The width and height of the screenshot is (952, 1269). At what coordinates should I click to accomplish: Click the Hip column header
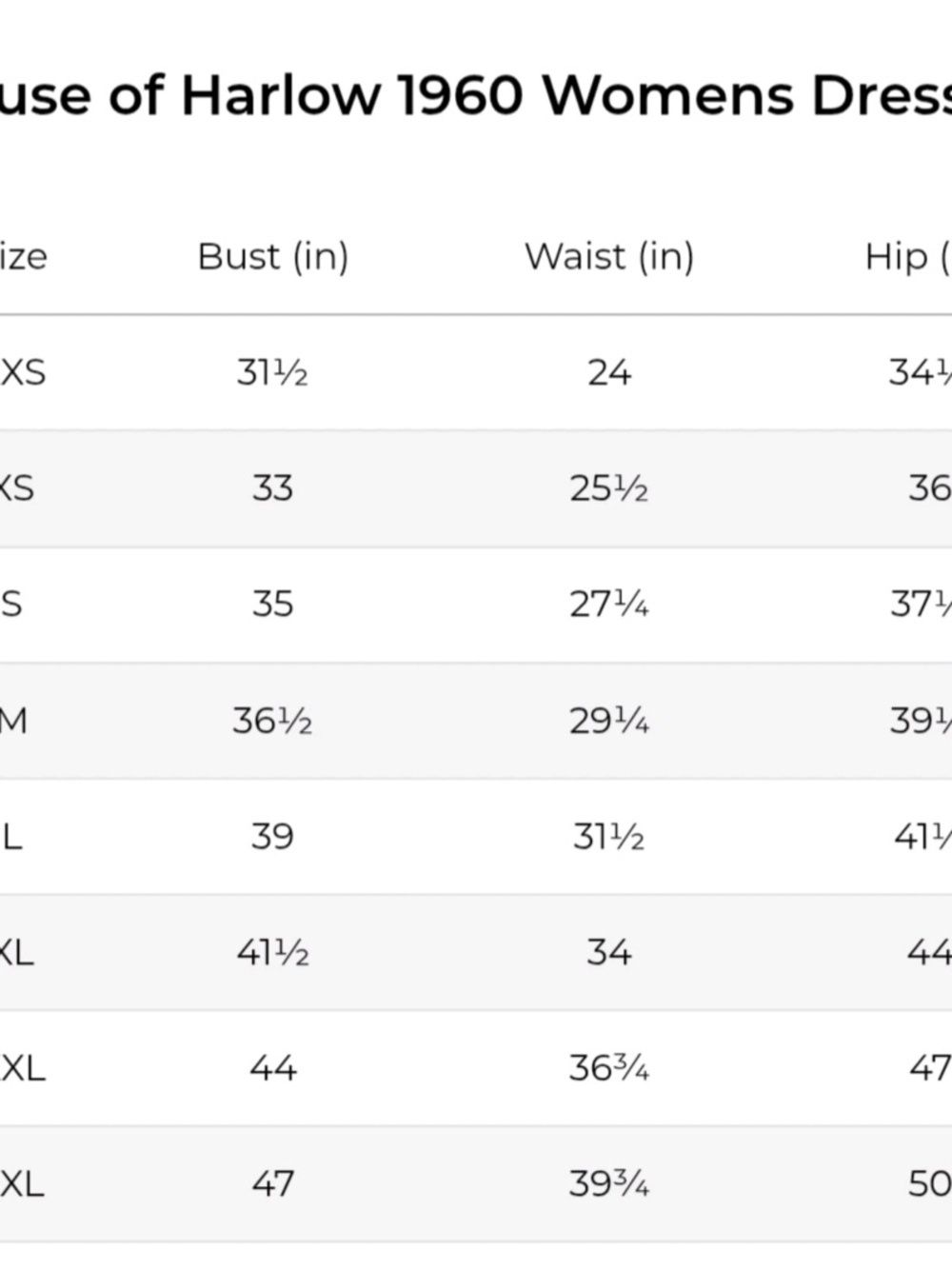tap(904, 257)
